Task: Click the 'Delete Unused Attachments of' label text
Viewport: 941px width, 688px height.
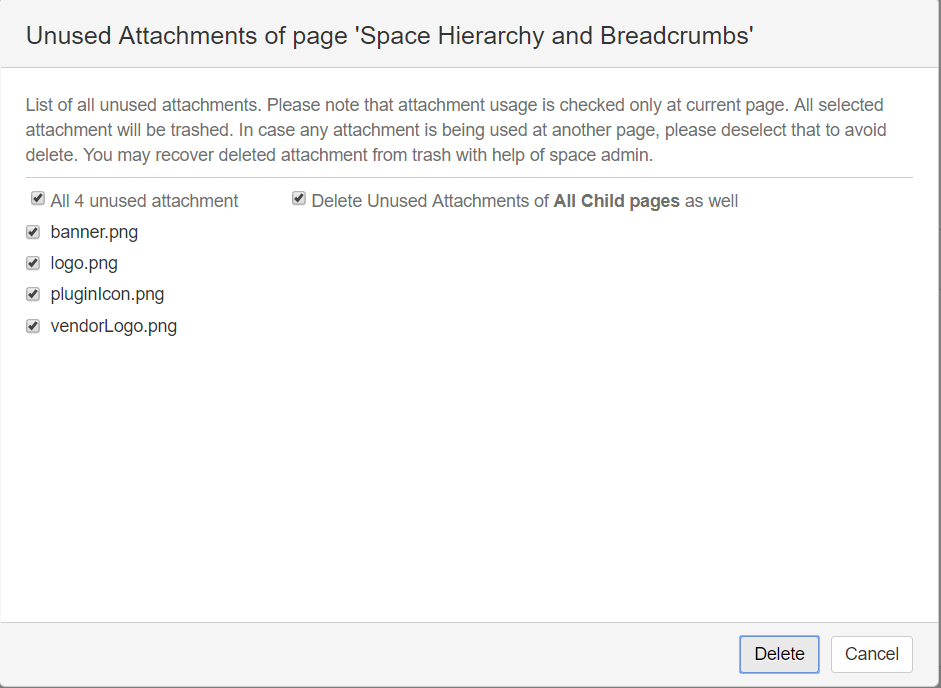Action: tap(430, 201)
